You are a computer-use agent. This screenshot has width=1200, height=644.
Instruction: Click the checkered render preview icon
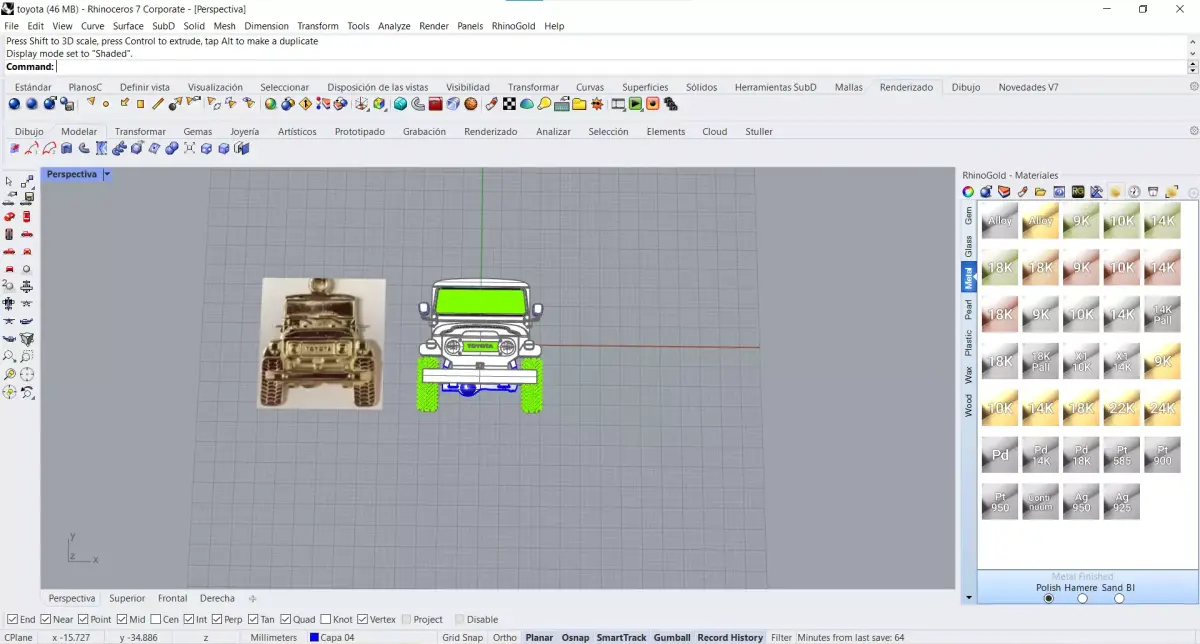tap(509, 103)
